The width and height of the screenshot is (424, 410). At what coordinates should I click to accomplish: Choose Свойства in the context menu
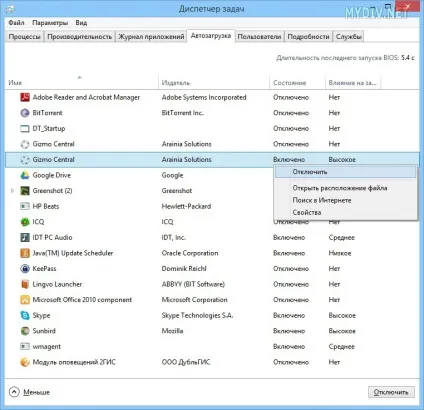(345, 212)
